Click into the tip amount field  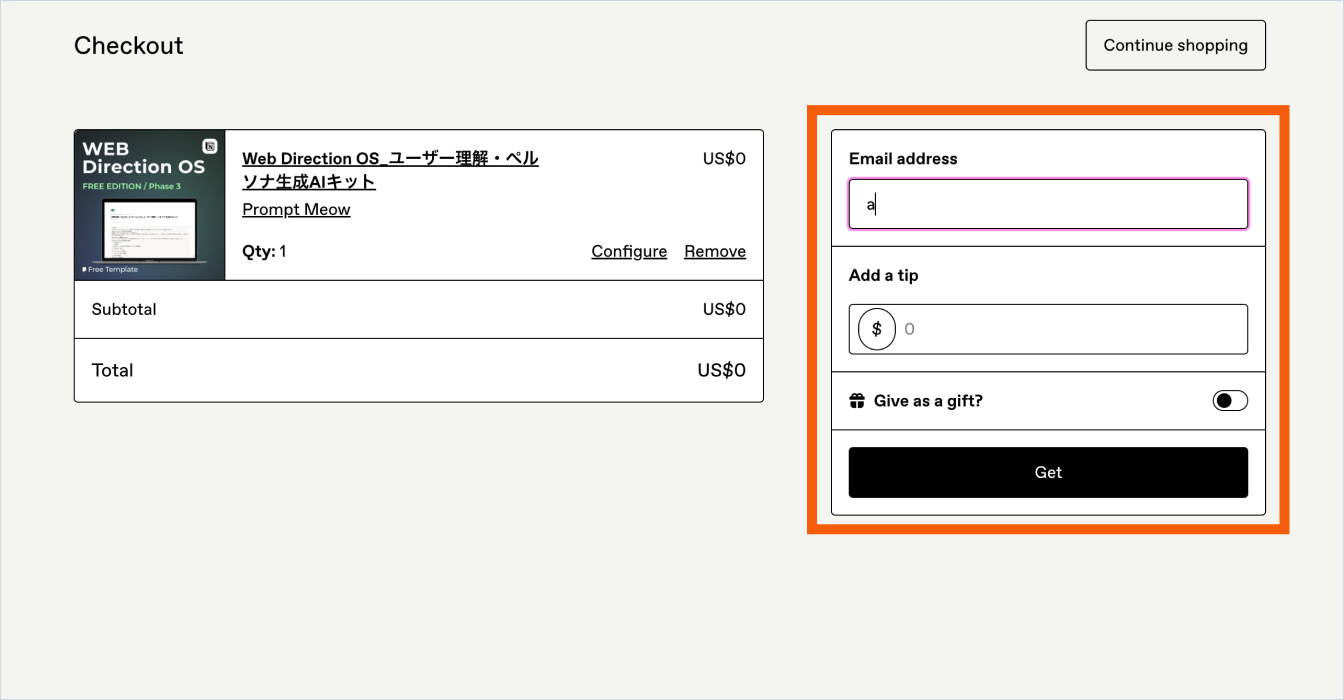tap(1070, 329)
